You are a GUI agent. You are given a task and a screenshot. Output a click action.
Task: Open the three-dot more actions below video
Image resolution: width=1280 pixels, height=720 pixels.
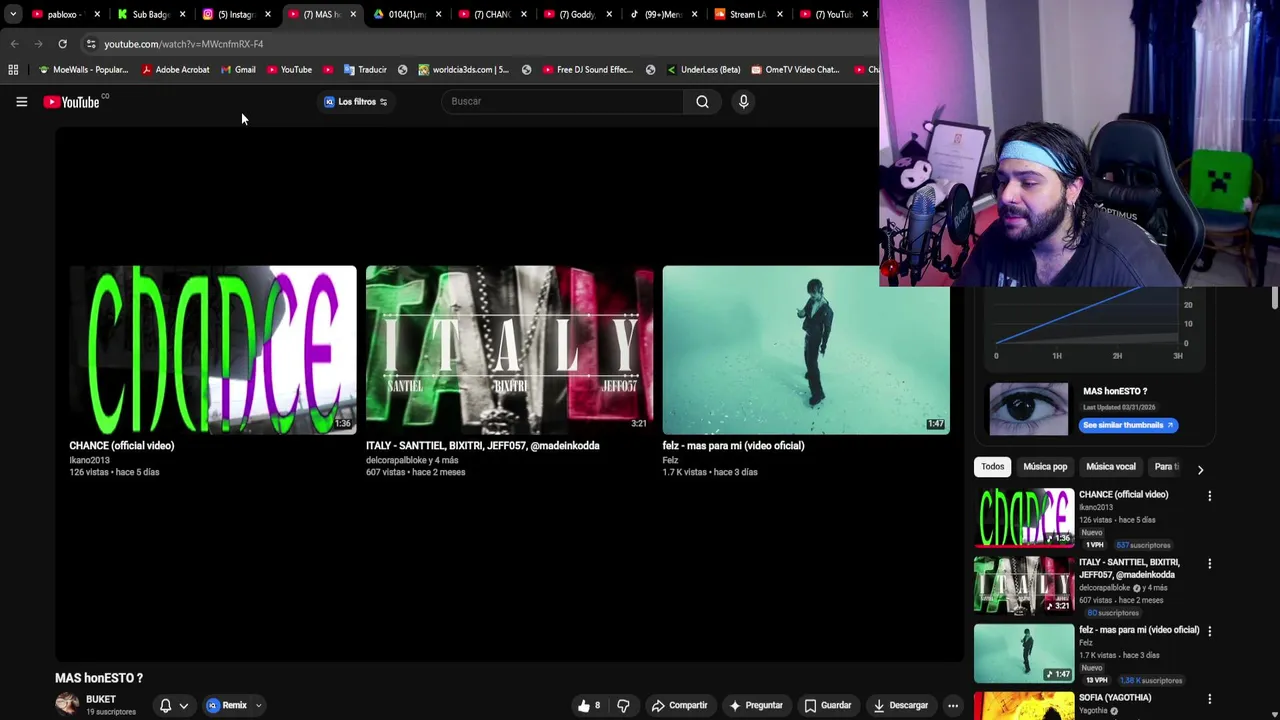click(953, 705)
